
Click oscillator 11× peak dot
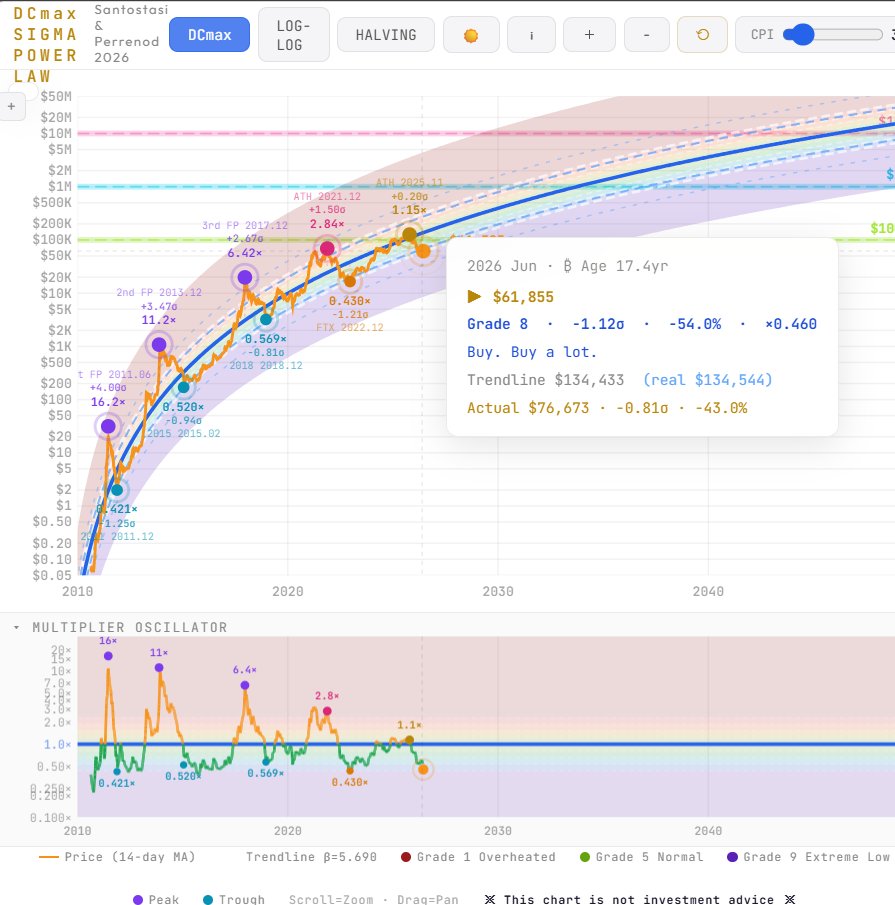click(x=159, y=667)
